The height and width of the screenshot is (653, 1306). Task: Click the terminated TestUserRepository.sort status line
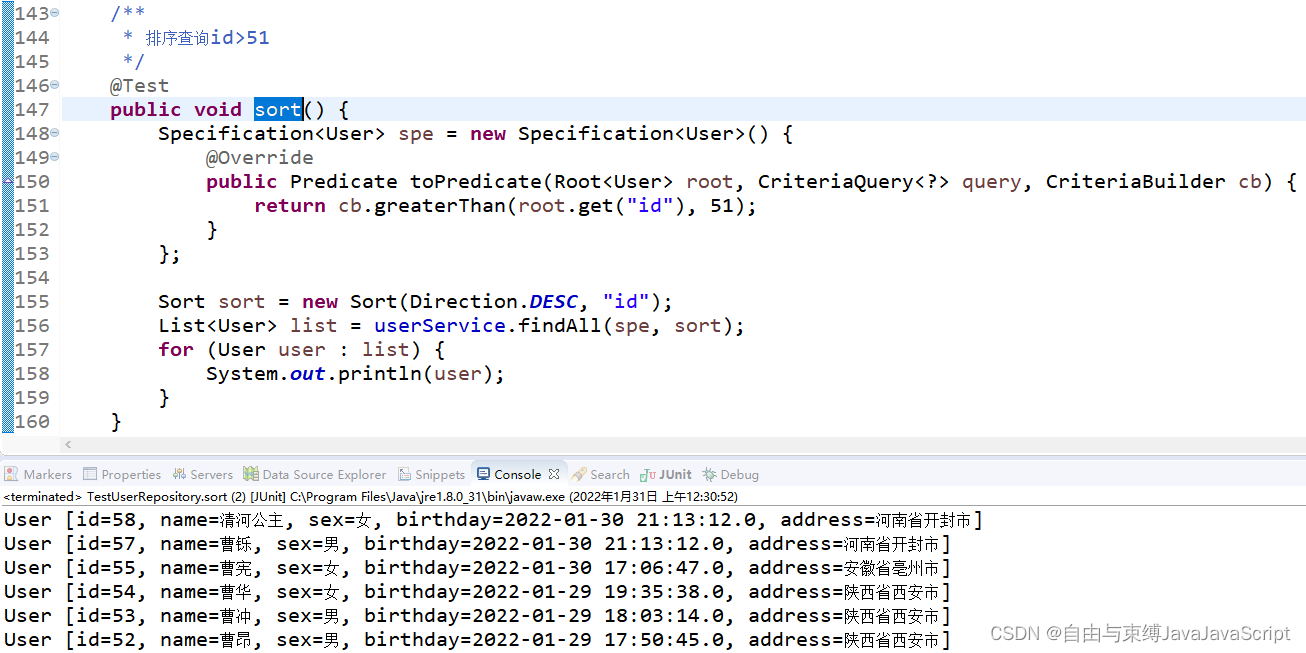371,496
